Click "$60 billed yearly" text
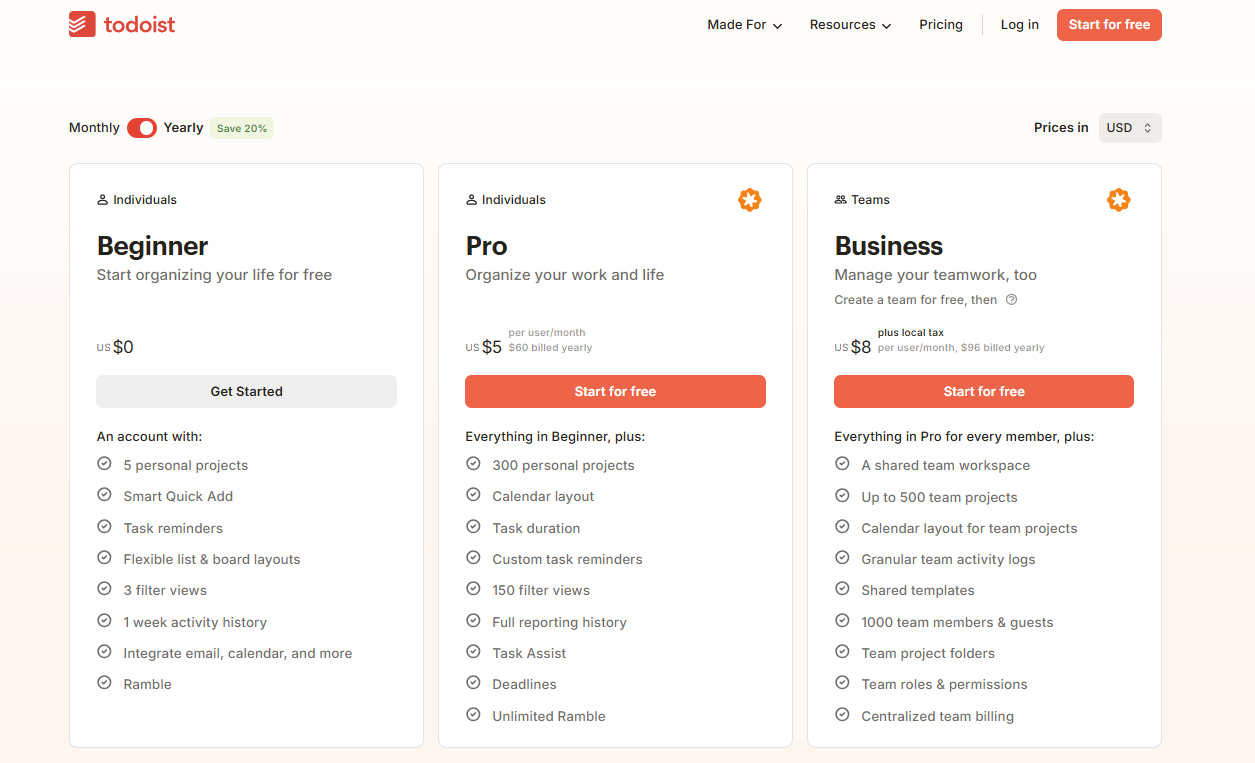Screen dimensions: 1255x763 (x=550, y=348)
